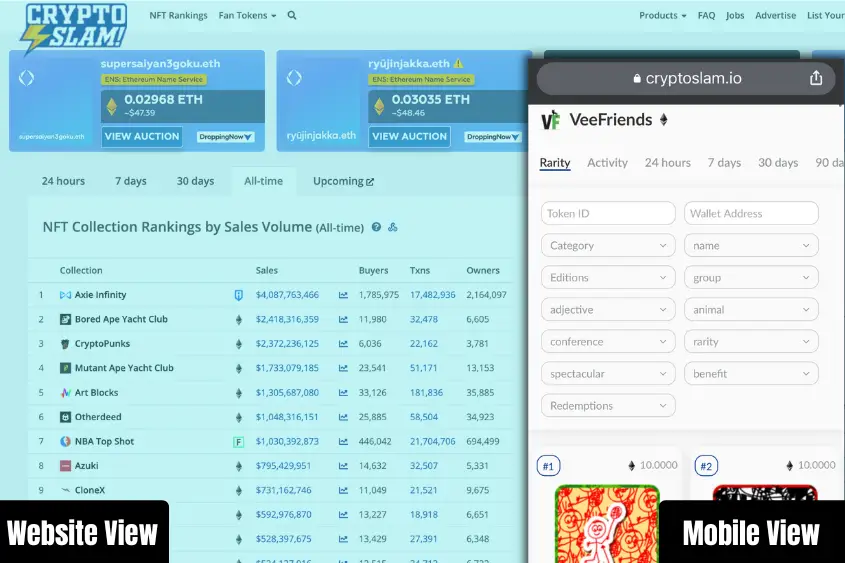Expand the name dropdown in mobile view
Viewport: 845px width, 563px height.
751,246
